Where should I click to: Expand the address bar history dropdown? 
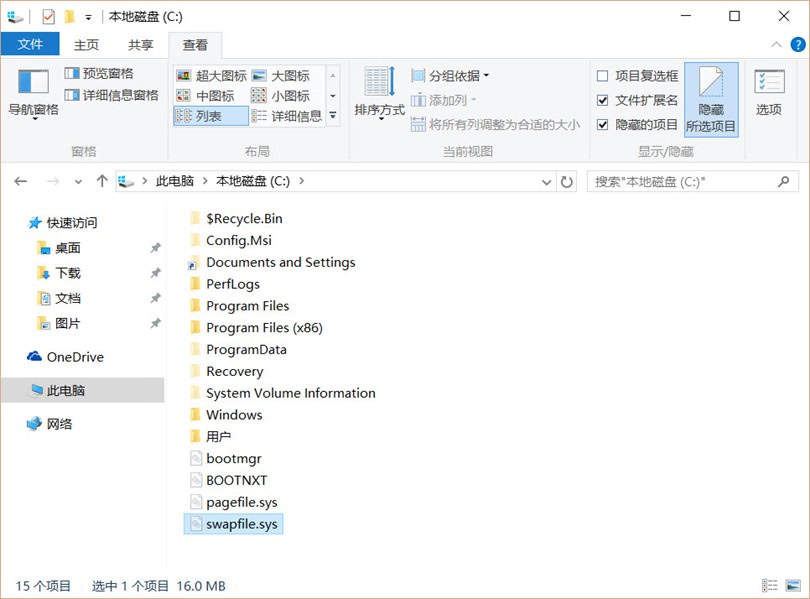pyautogui.click(x=546, y=182)
